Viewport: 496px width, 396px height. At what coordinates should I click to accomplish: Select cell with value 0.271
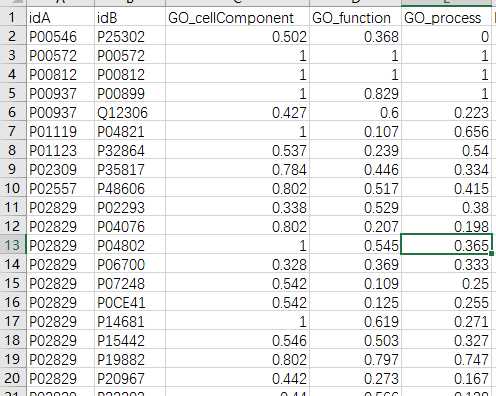tap(447, 321)
